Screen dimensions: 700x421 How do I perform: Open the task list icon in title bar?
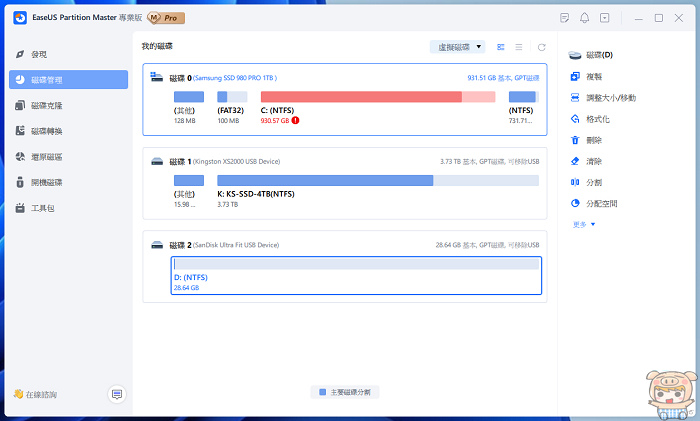(564, 18)
